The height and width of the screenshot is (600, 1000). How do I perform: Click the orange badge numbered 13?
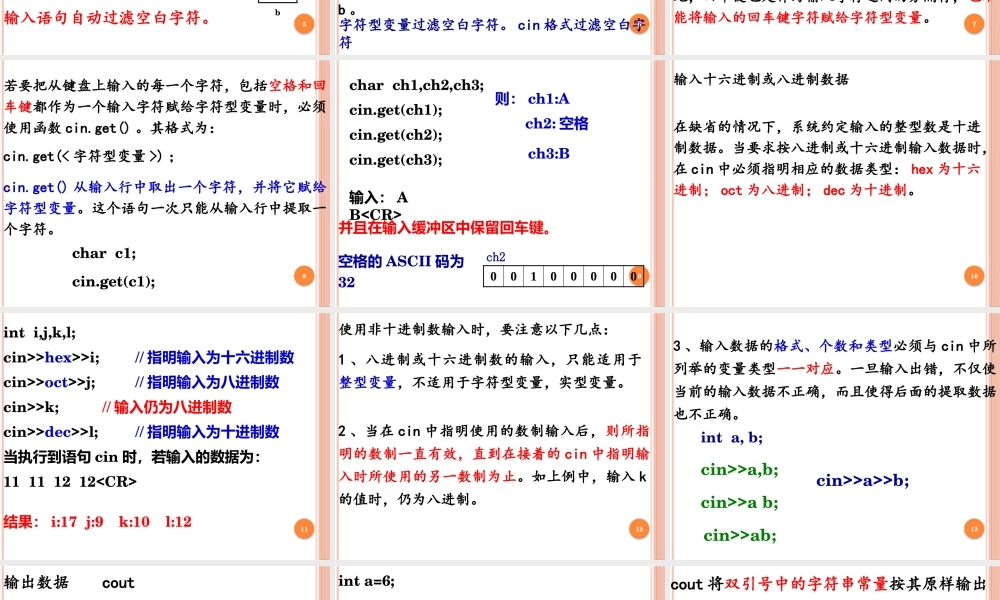coord(974,527)
